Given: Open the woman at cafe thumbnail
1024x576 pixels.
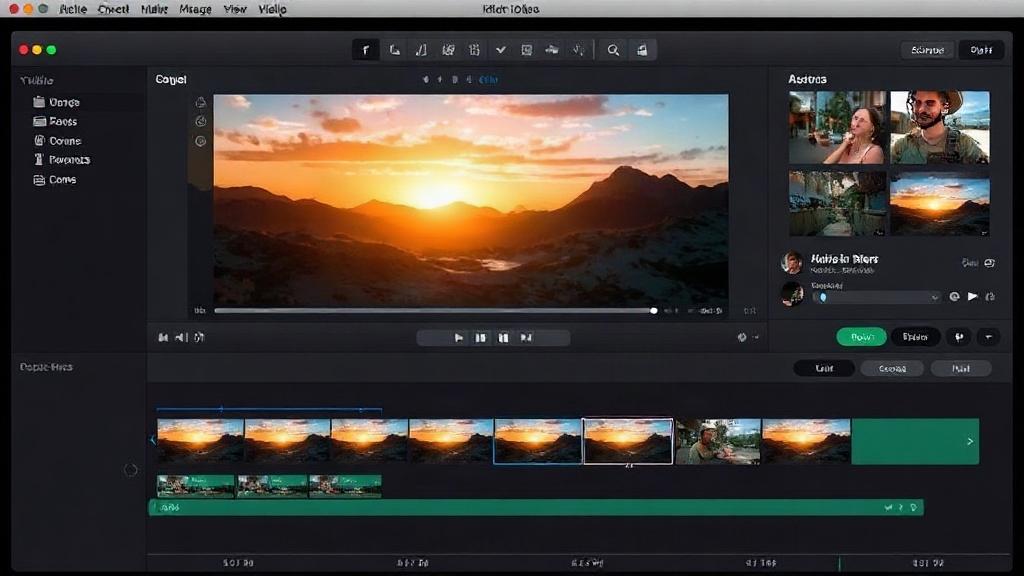Looking at the screenshot, I should click(x=838, y=127).
